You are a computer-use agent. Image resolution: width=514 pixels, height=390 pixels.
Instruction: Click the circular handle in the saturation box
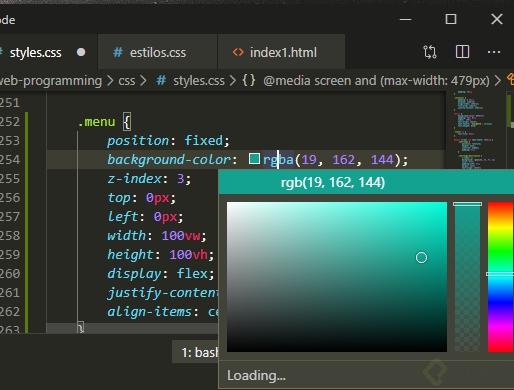pyautogui.click(x=421, y=257)
